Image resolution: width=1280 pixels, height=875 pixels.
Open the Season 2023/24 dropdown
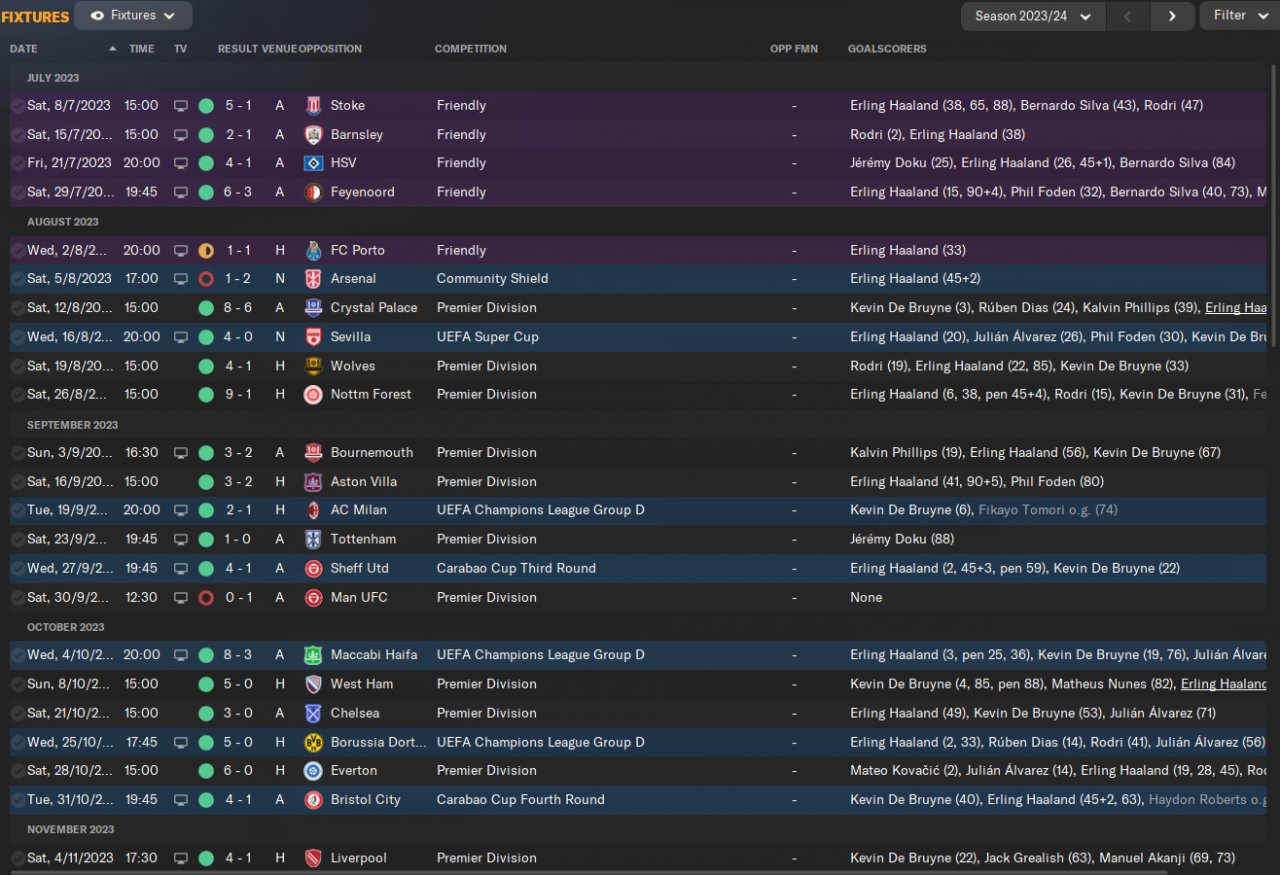[x=1033, y=16]
